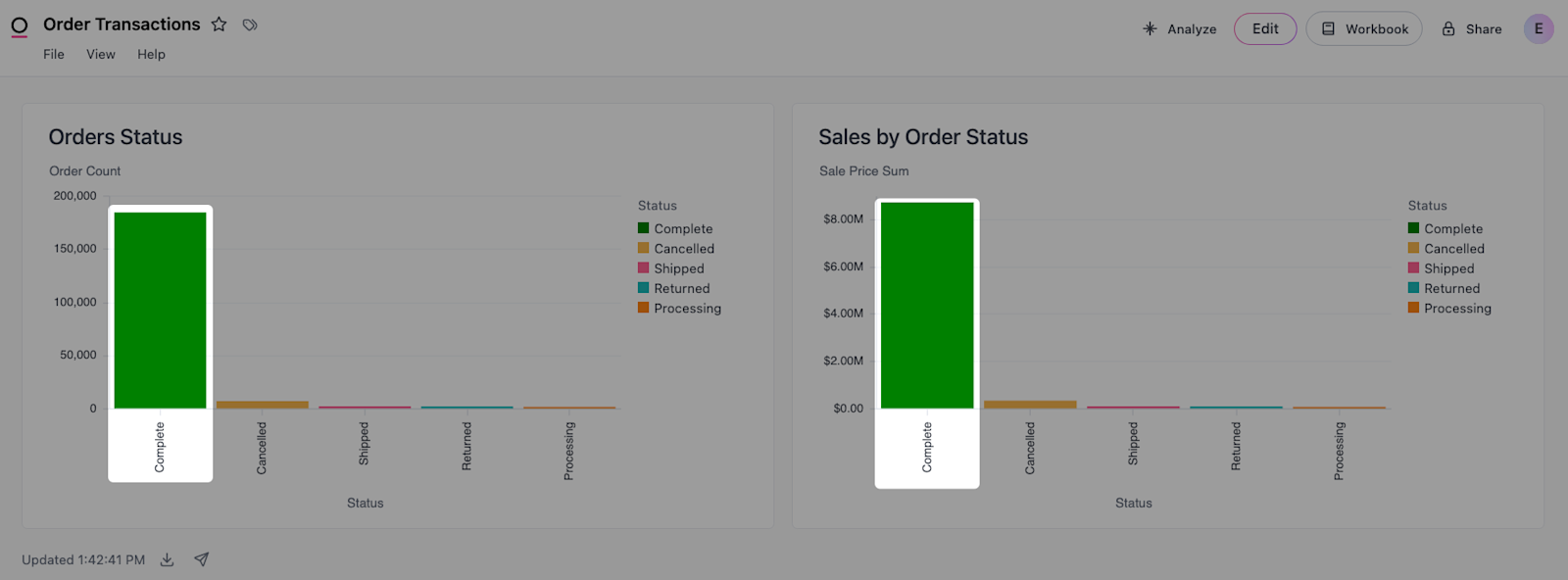The image size is (1568, 580).
Task: Click the lock icon beside Share
Action: click(x=1447, y=29)
